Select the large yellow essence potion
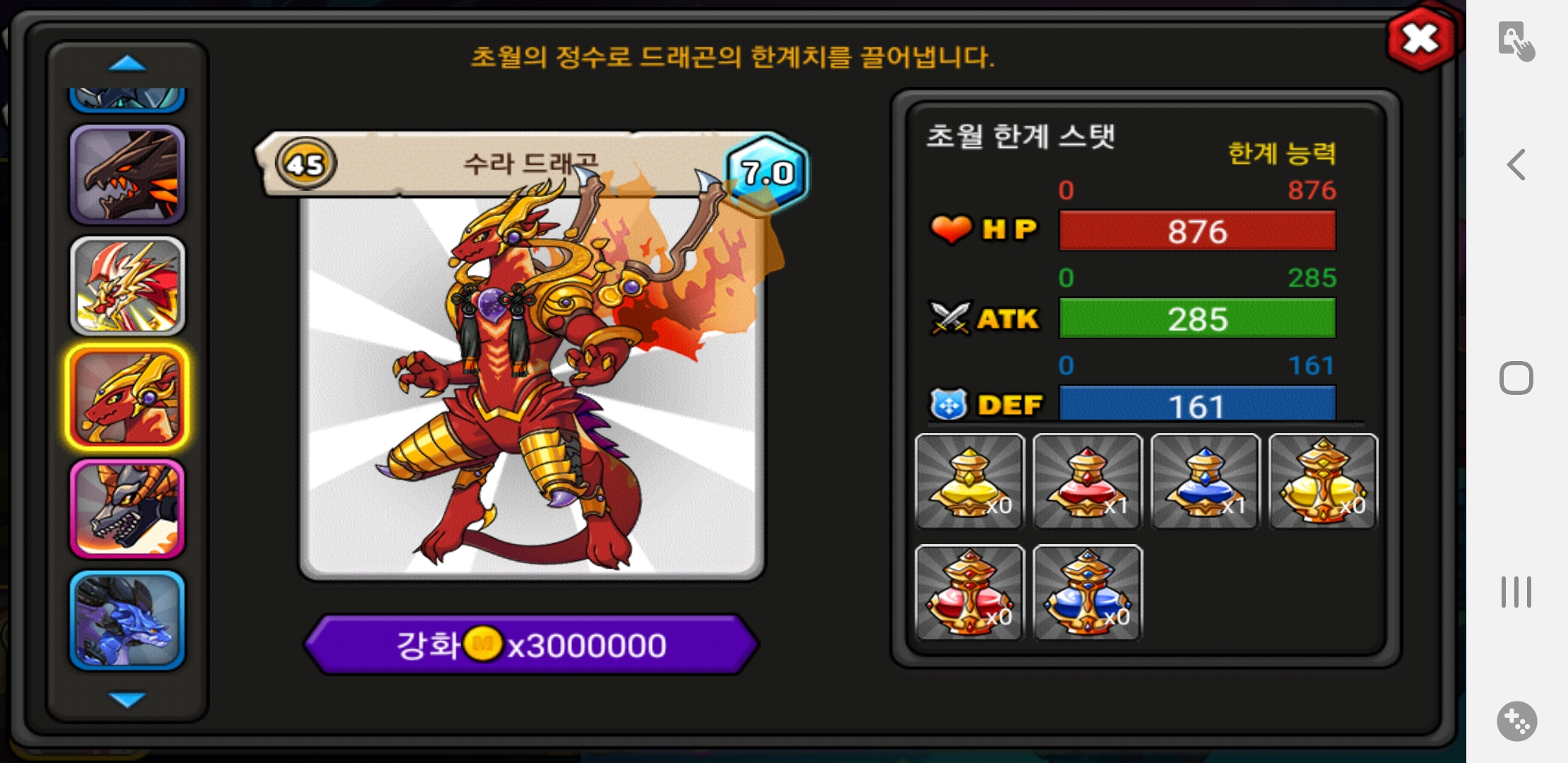Viewport: 1568px width, 763px height. [x=1323, y=481]
